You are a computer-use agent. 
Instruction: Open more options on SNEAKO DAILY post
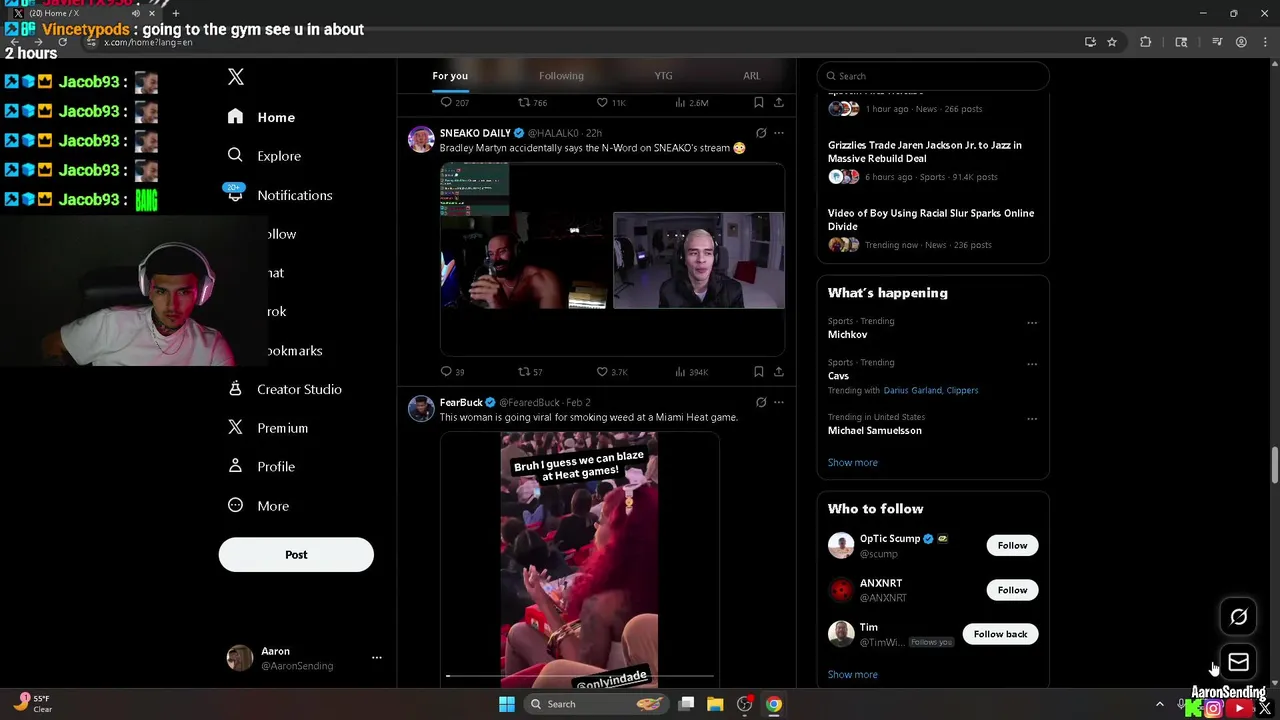[x=779, y=133]
